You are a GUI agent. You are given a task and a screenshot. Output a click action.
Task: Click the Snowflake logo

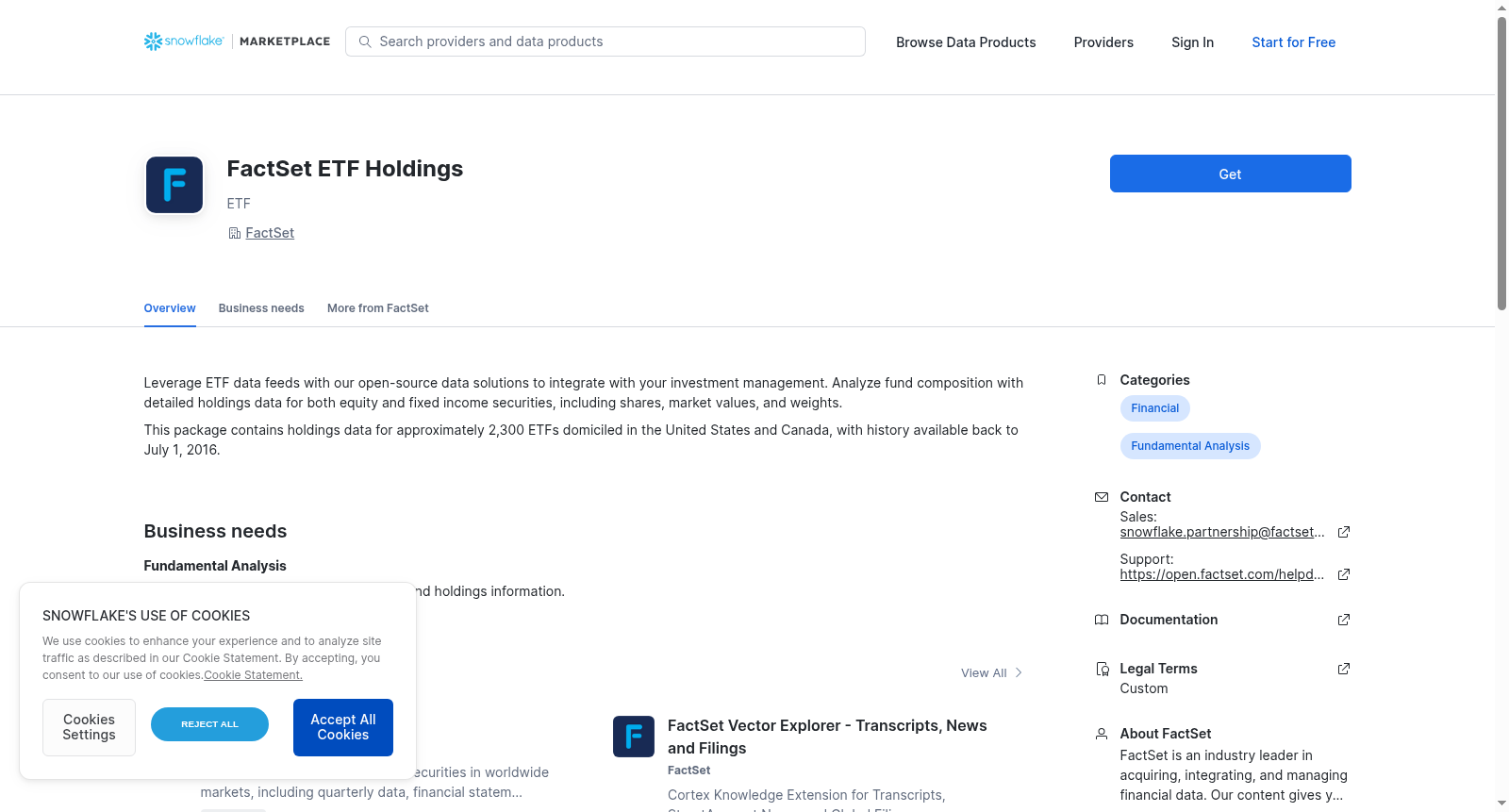coord(184,41)
